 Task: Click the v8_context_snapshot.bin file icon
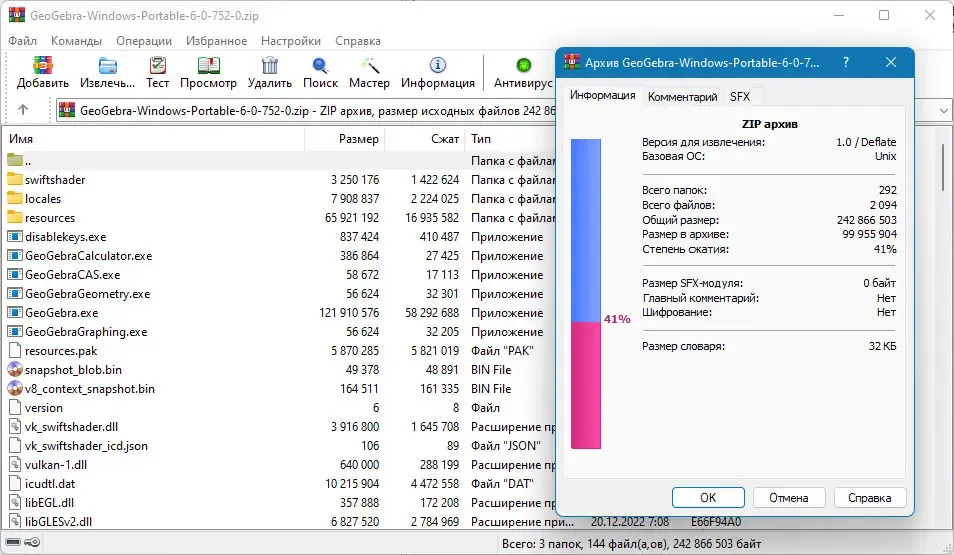pos(15,388)
